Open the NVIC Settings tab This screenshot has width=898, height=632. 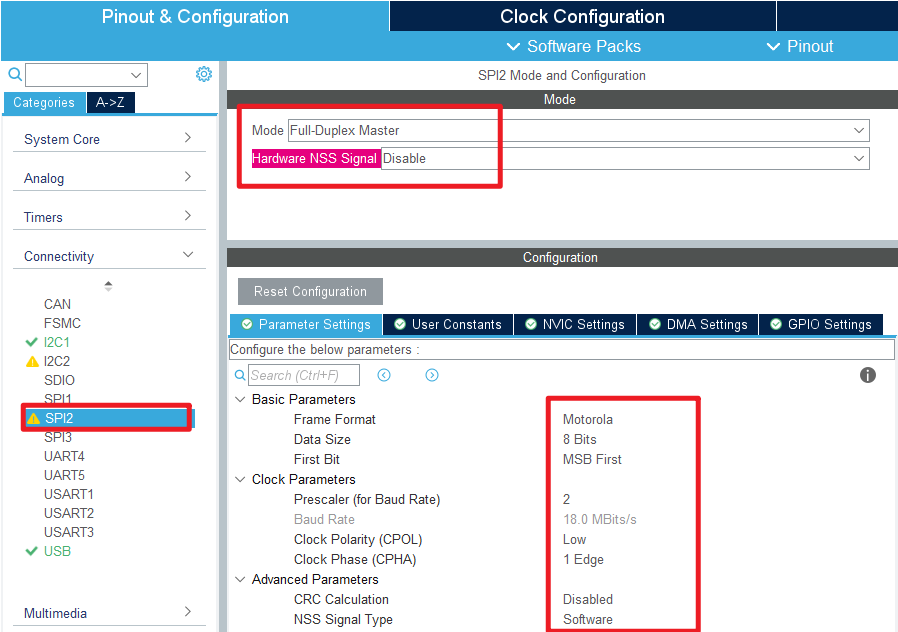(575, 324)
